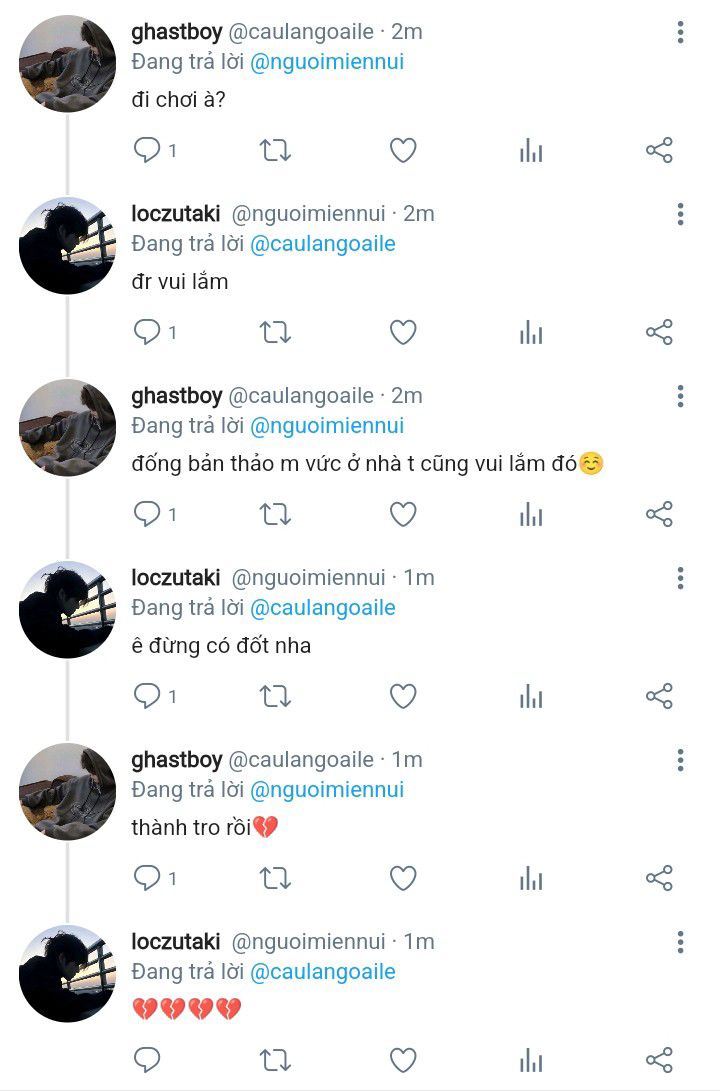Share the "đr vui lắm" tweet
Image resolution: width=720 pixels, height=1091 pixels.
point(659,333)
